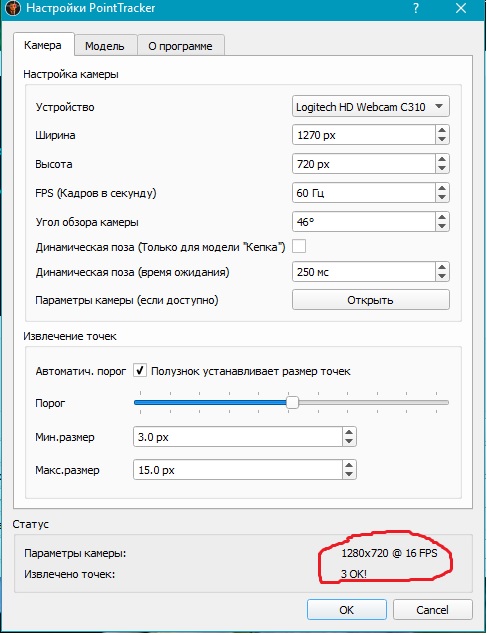The image size is (487, 635).
Task: Open the Устройство camera dropdown
Action: click(x=370, y=107)
